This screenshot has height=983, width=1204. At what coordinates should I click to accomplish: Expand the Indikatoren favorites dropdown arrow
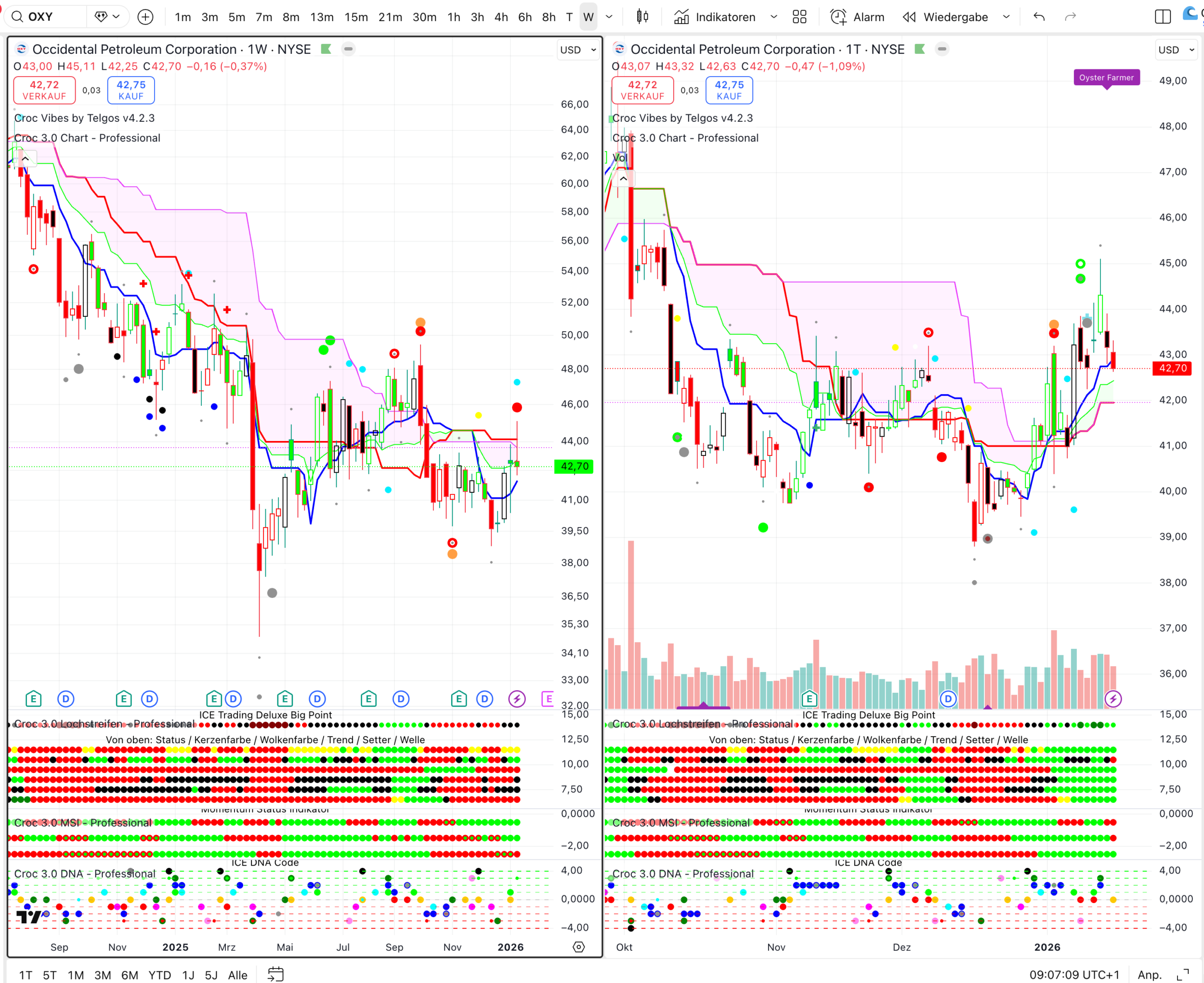point(773,17)
